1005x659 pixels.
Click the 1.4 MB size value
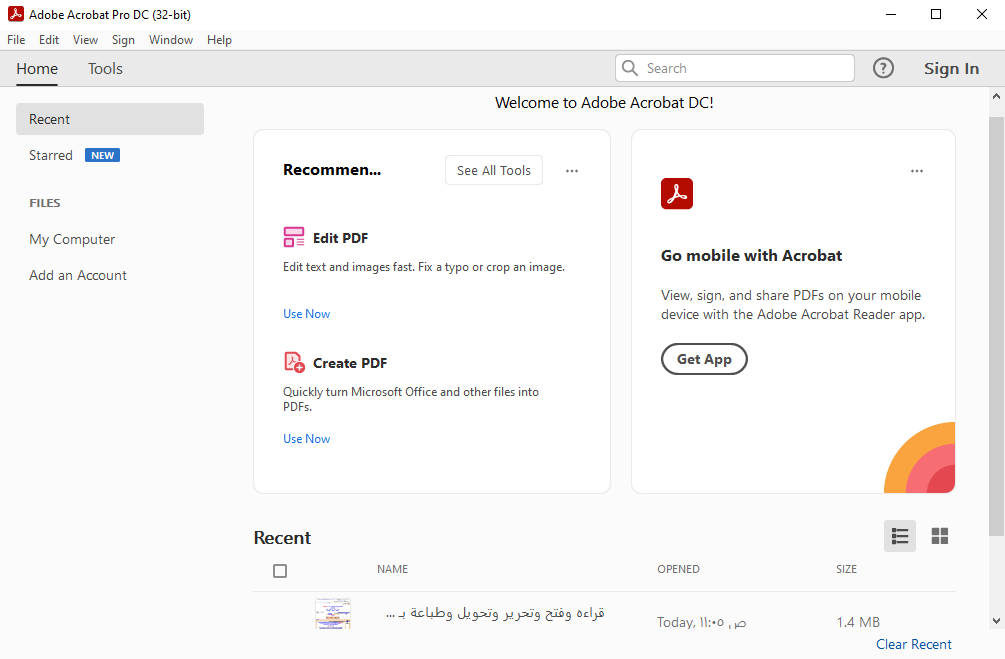tap(858, 622)
